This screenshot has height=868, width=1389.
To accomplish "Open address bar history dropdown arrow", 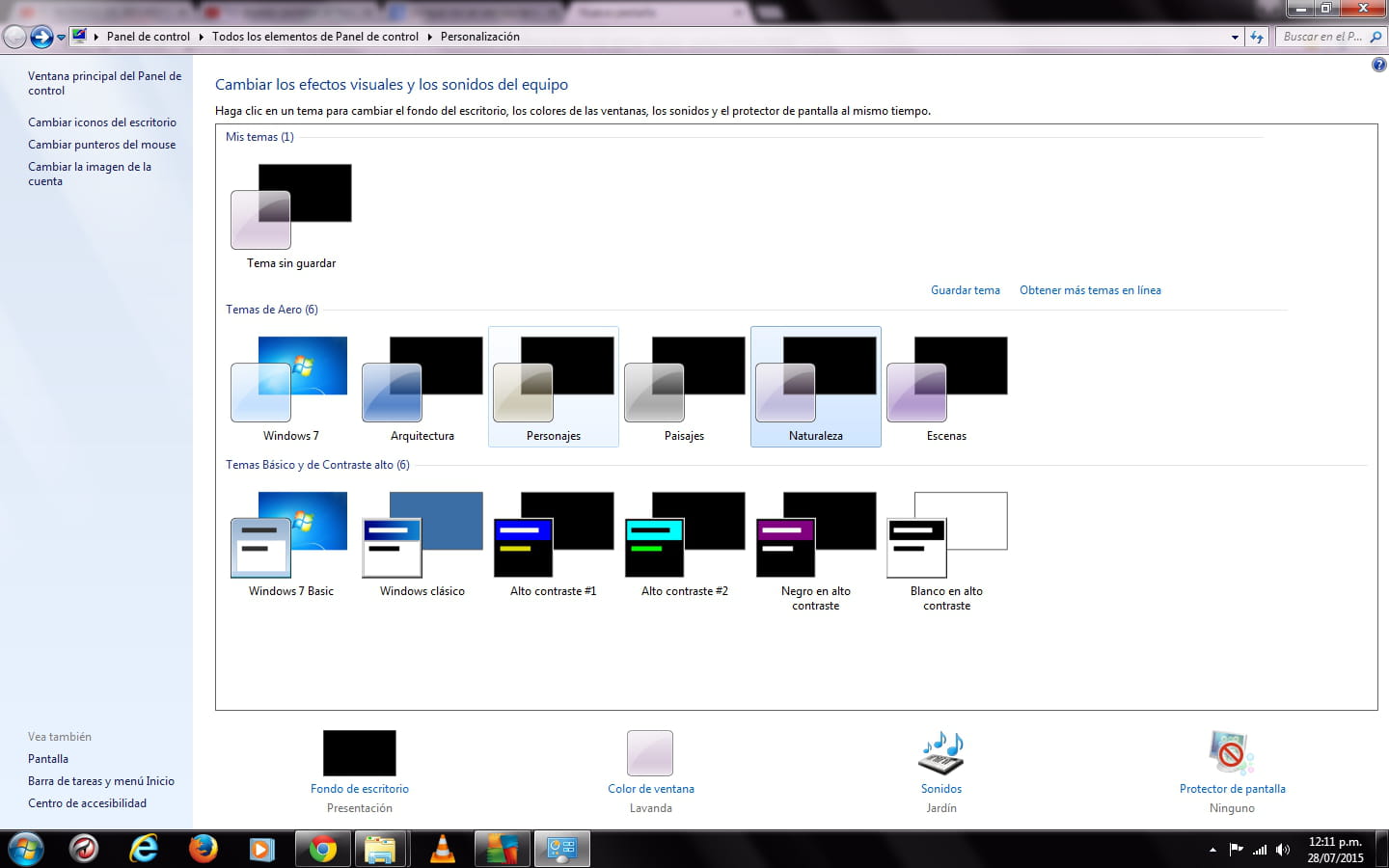I will [1235, 37].
